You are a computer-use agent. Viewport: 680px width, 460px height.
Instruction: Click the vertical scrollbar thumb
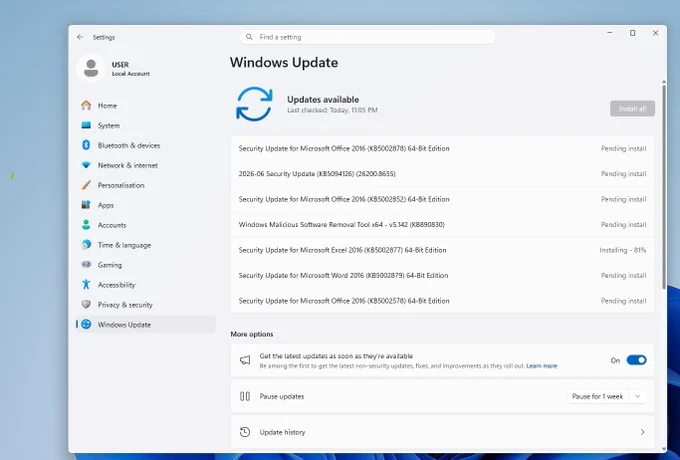[x=664, y=187]
